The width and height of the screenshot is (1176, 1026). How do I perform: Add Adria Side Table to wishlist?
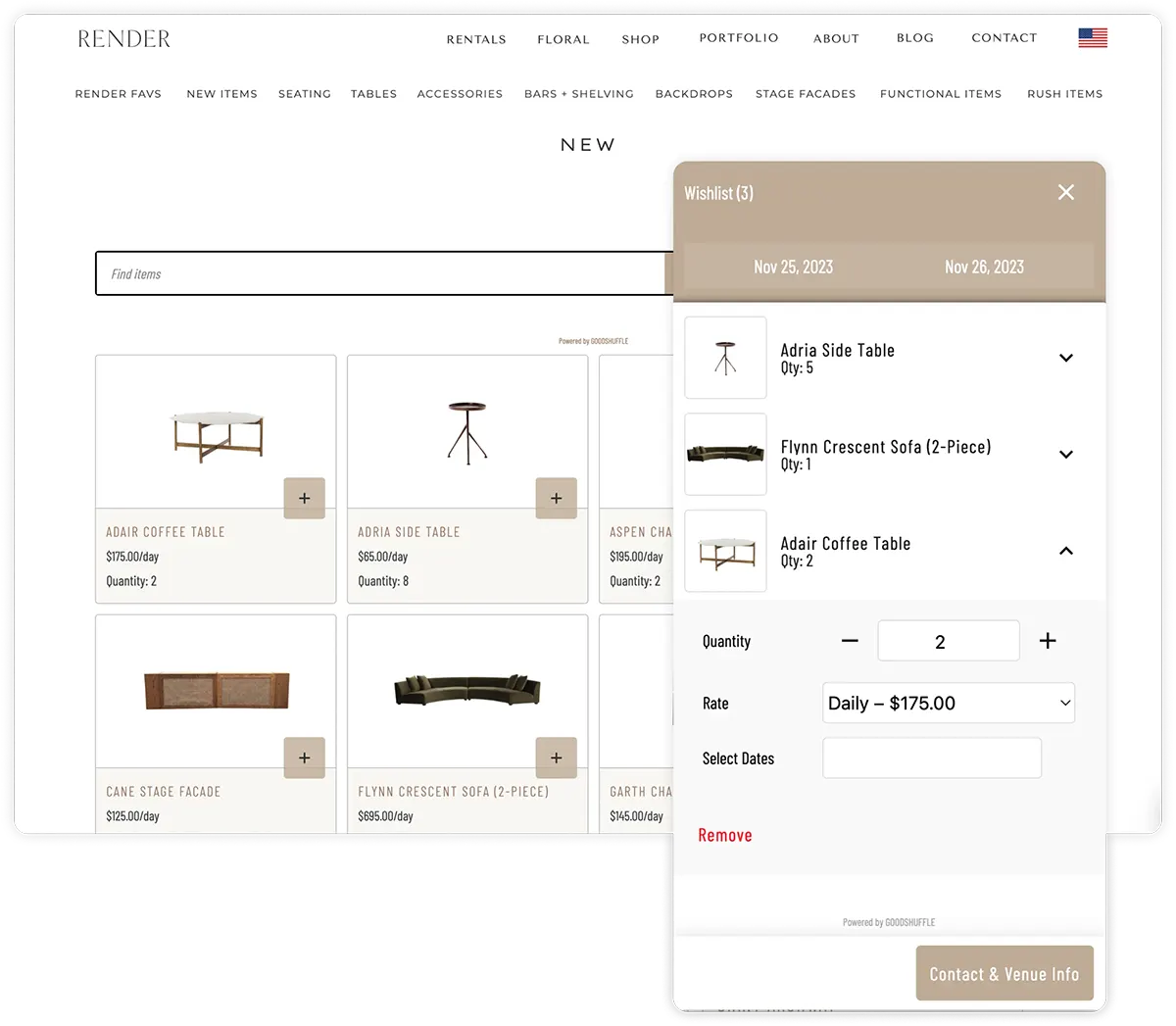(556, 498)
